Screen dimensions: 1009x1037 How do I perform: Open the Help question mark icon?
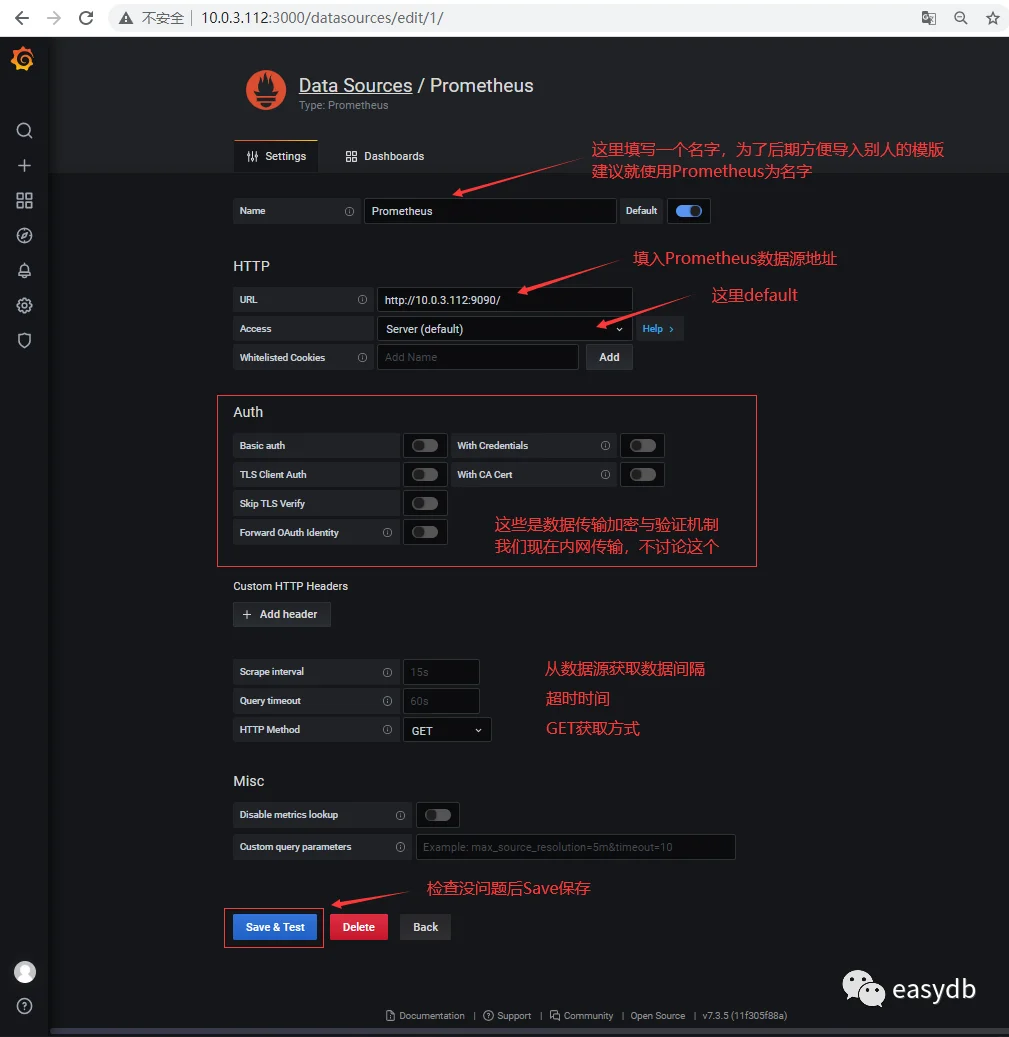(x=24, y=1006)
